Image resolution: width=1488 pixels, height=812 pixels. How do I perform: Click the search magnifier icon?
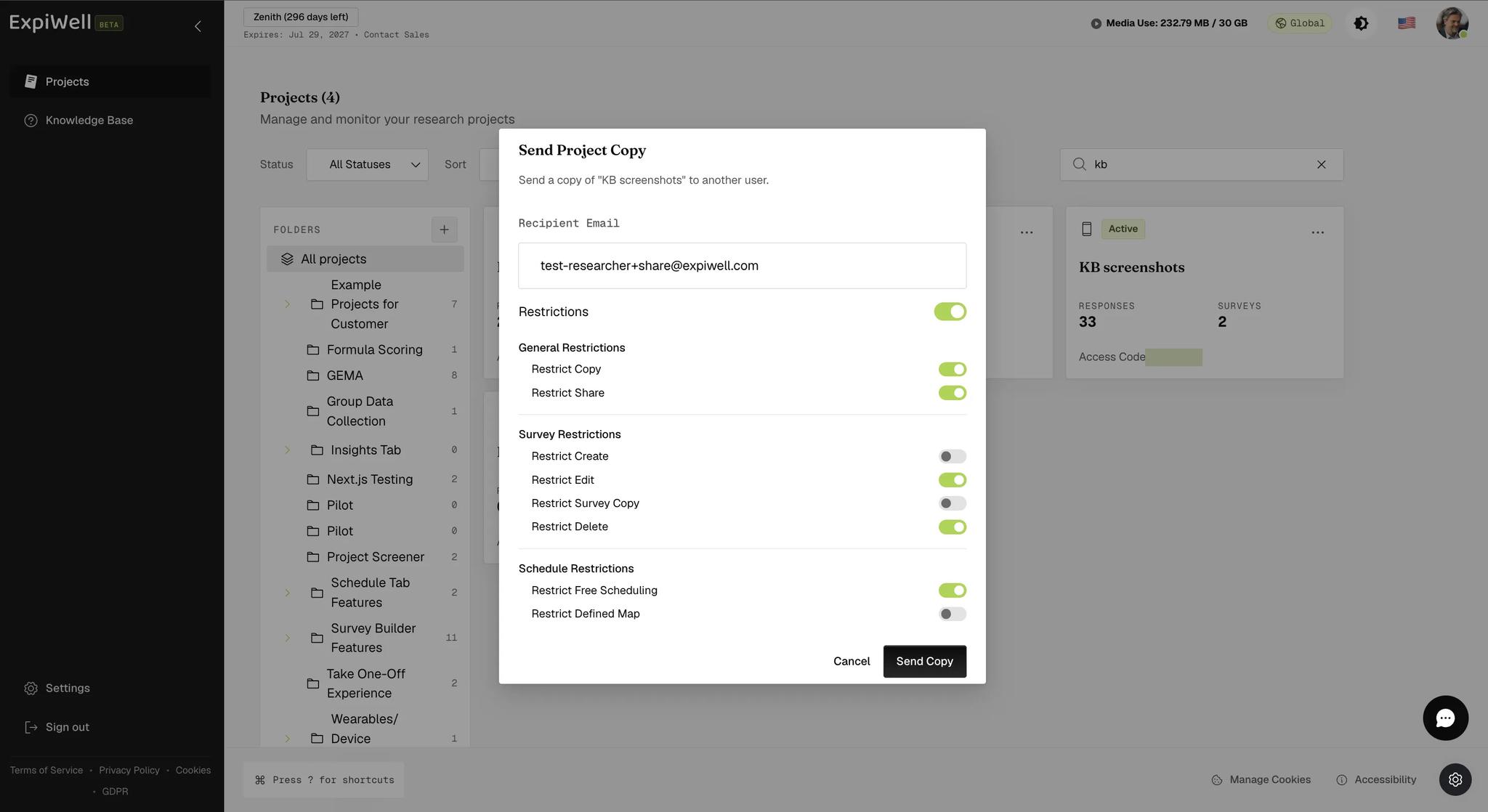1080,165
